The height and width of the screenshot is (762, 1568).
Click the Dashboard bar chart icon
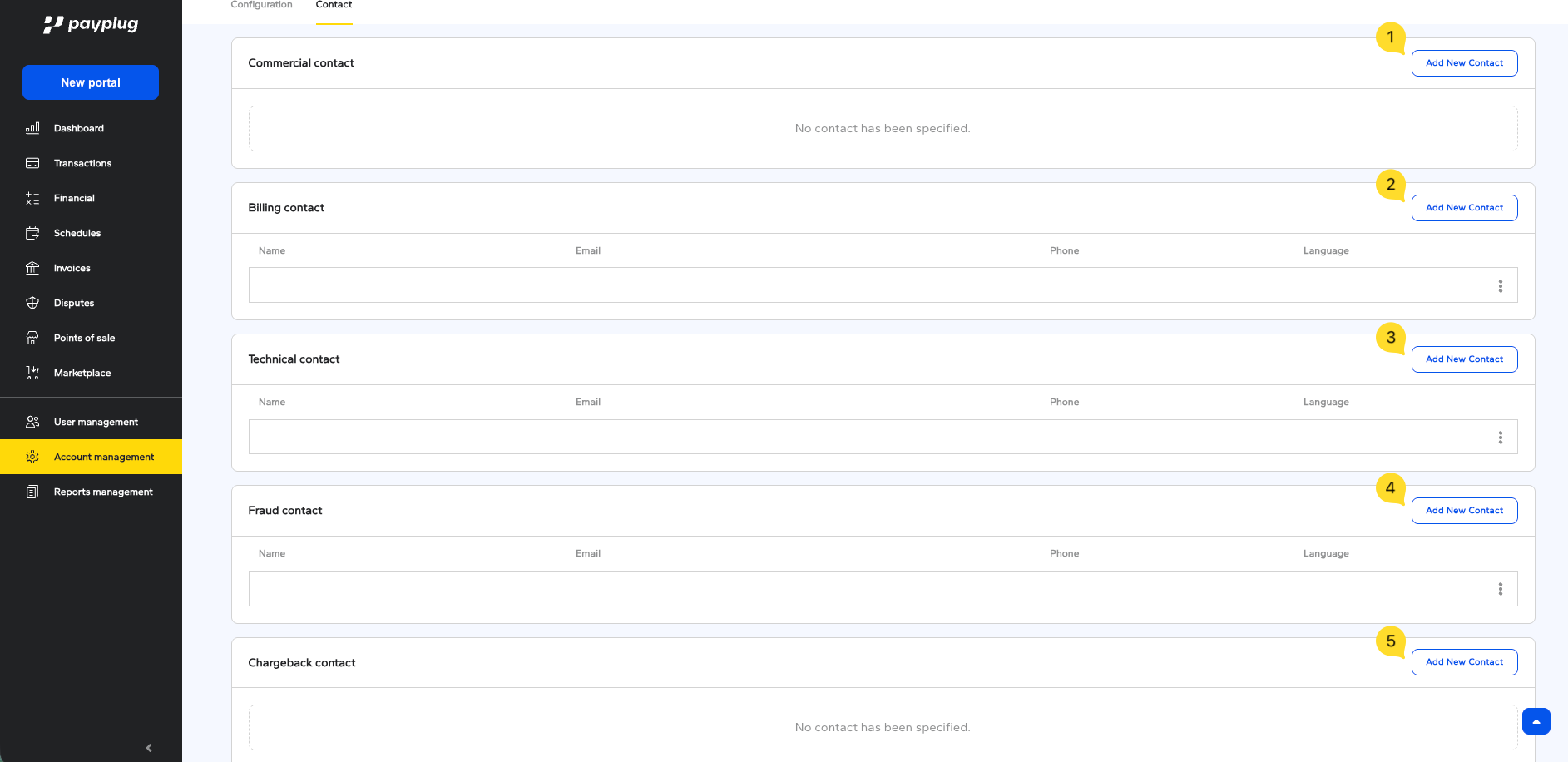pos(32,128)
